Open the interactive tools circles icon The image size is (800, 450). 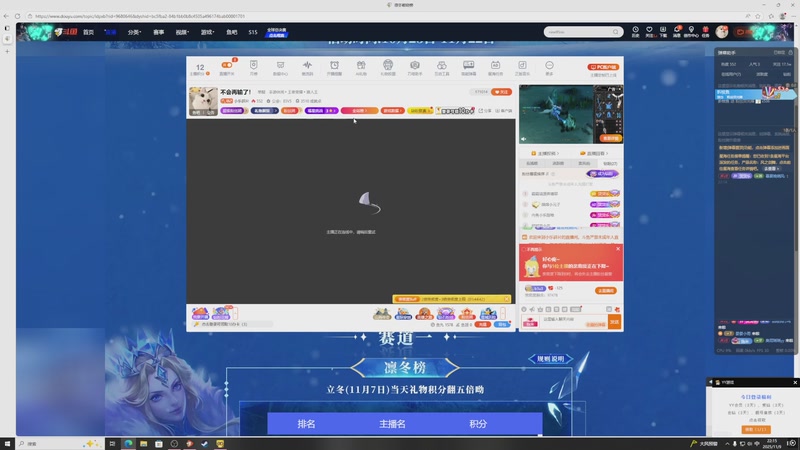click(441, 65)
